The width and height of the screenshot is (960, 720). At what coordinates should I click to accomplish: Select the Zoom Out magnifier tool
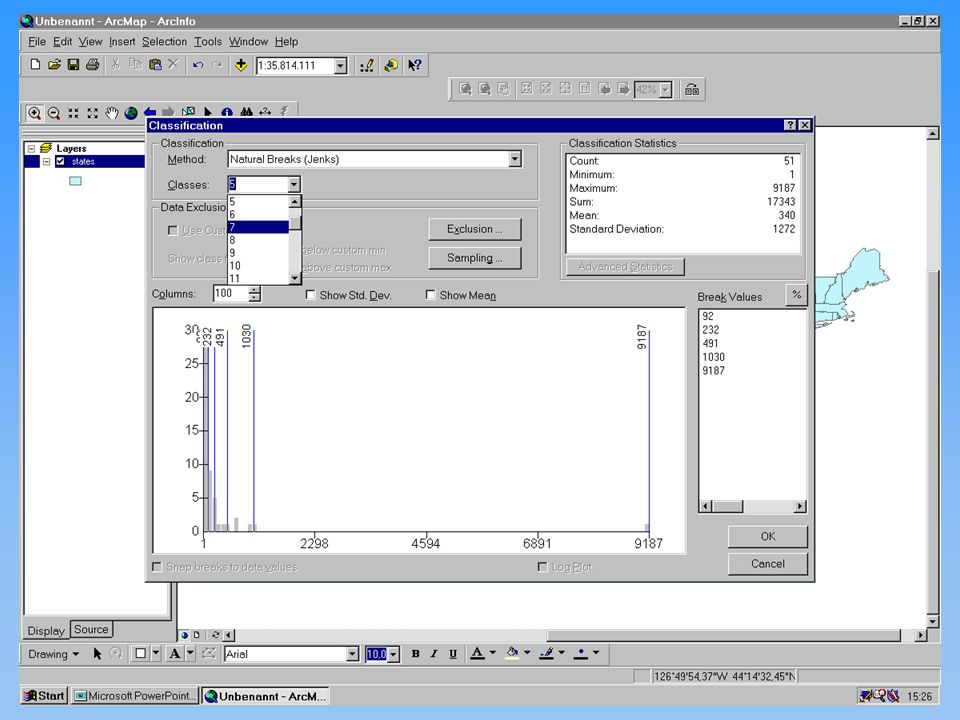(54, 113)
